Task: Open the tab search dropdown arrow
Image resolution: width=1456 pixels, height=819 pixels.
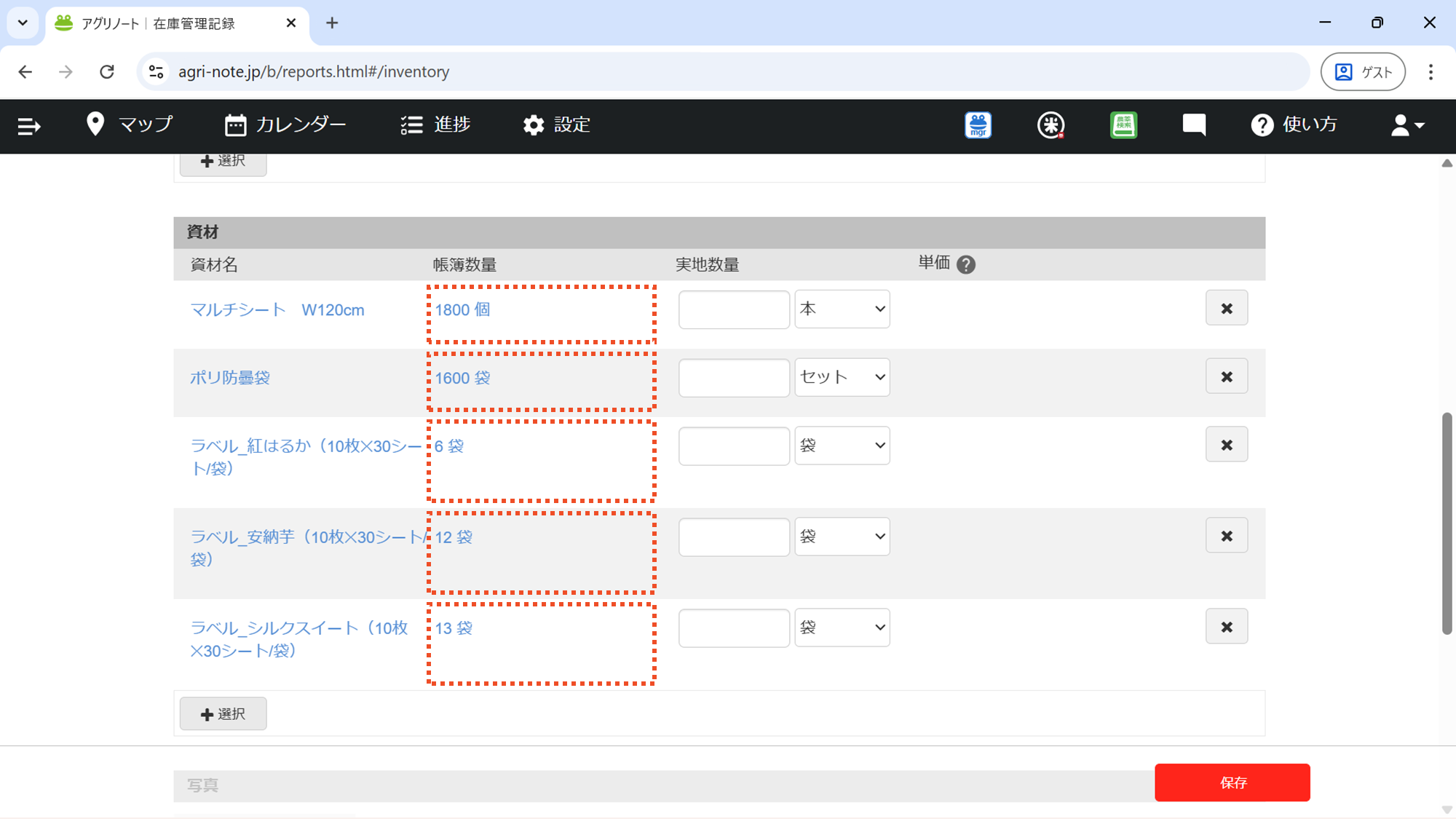Action: tap(23, 23)
